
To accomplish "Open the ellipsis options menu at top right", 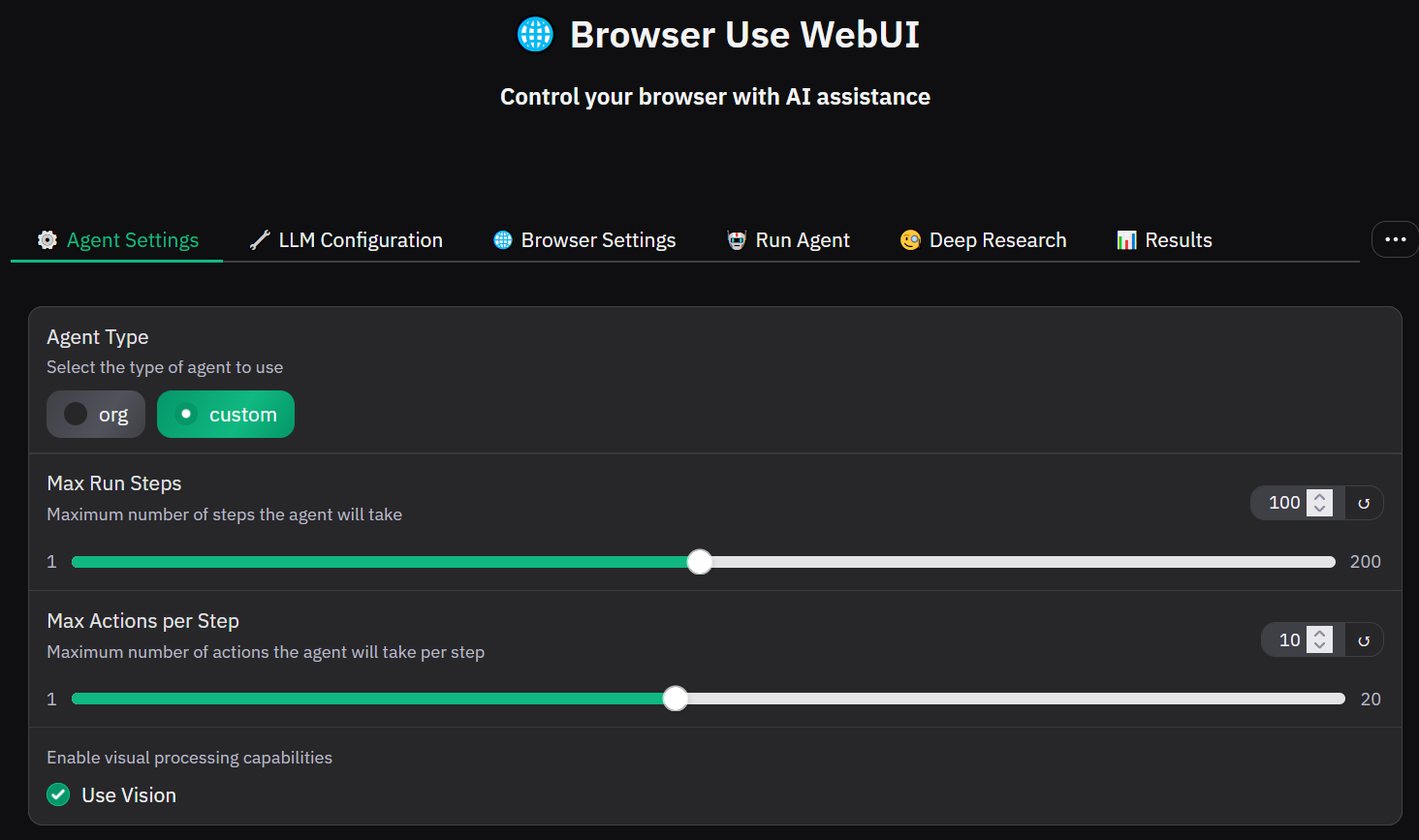I will point(1394,239).
